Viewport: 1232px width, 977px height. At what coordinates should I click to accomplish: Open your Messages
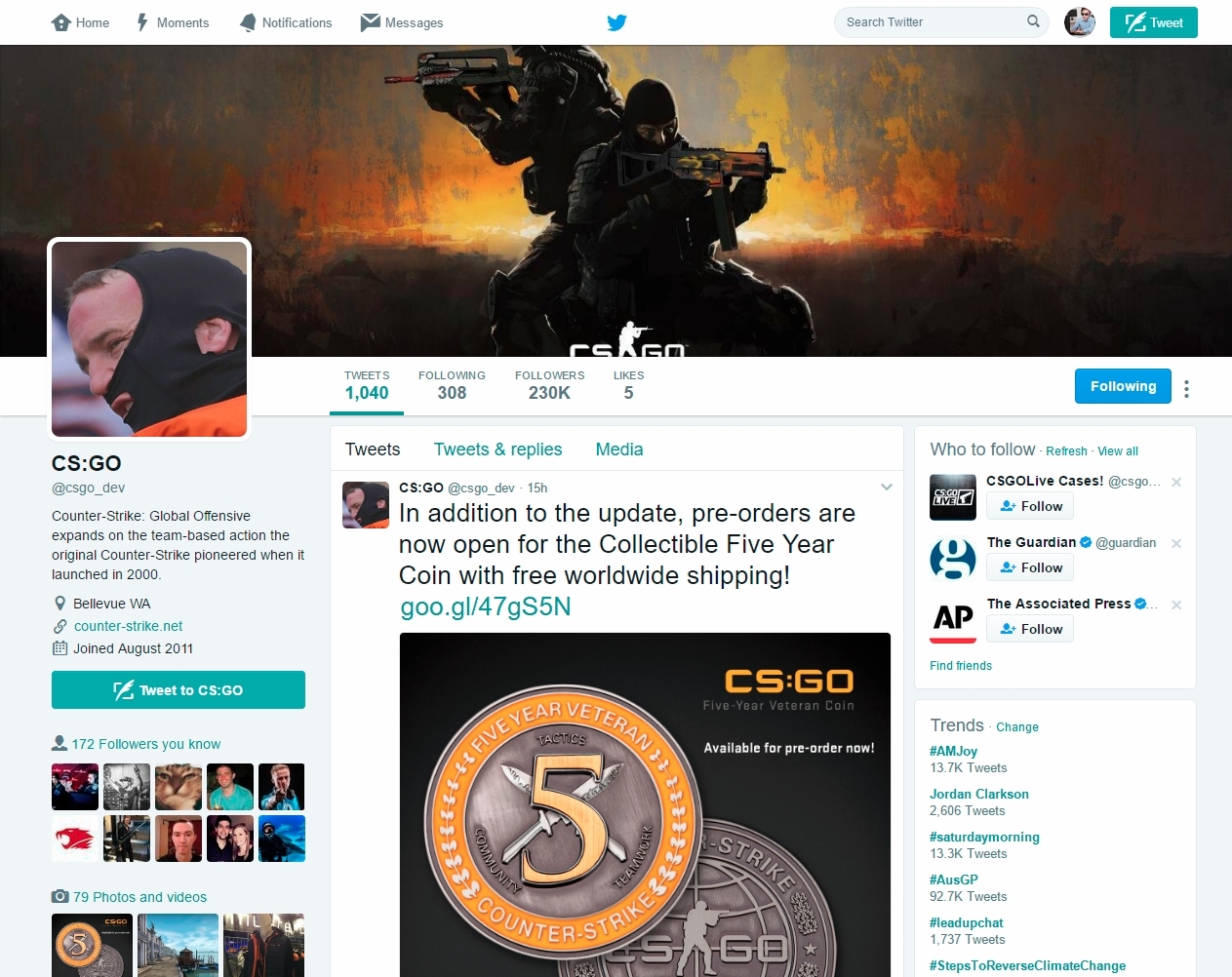point(401,22)
